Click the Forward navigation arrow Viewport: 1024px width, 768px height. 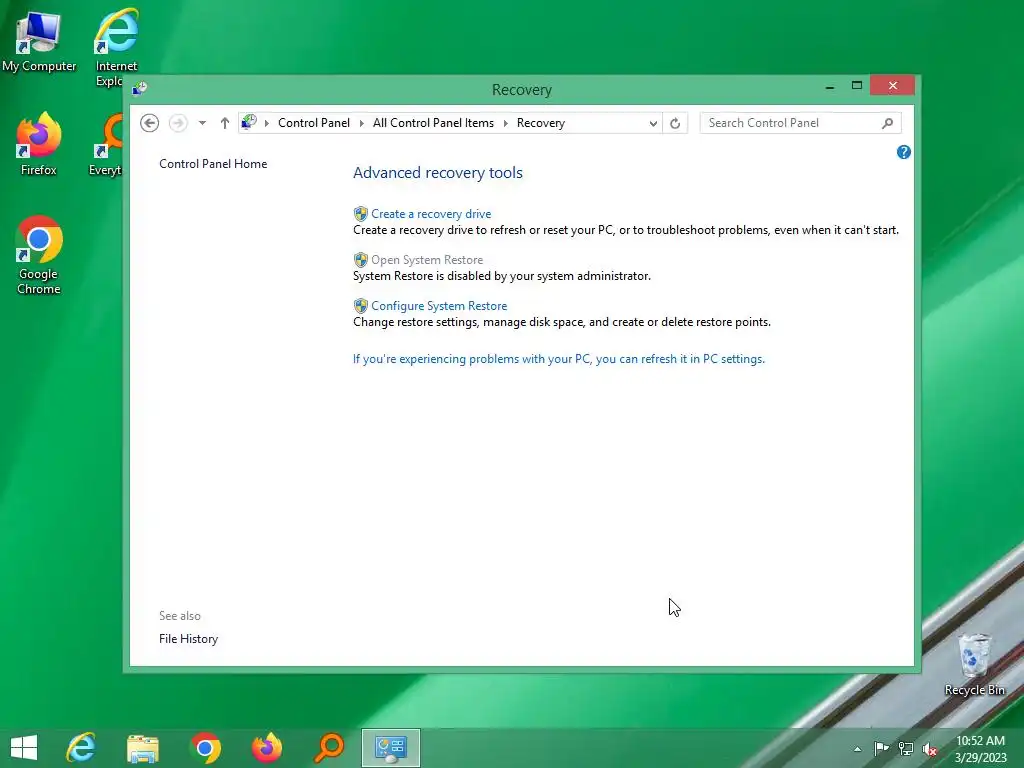(178, 123)
